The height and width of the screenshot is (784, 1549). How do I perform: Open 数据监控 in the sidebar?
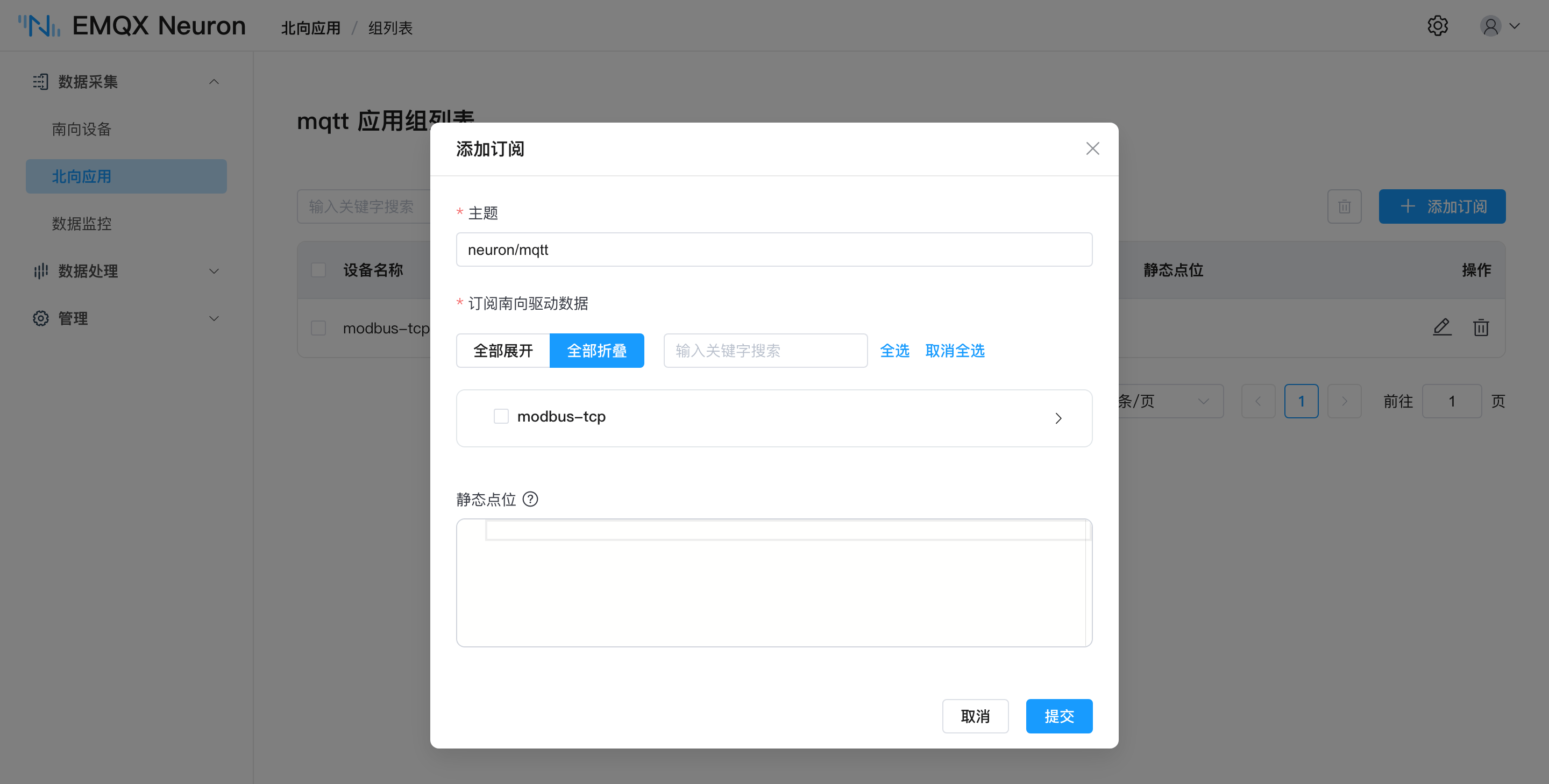point(81,224)
